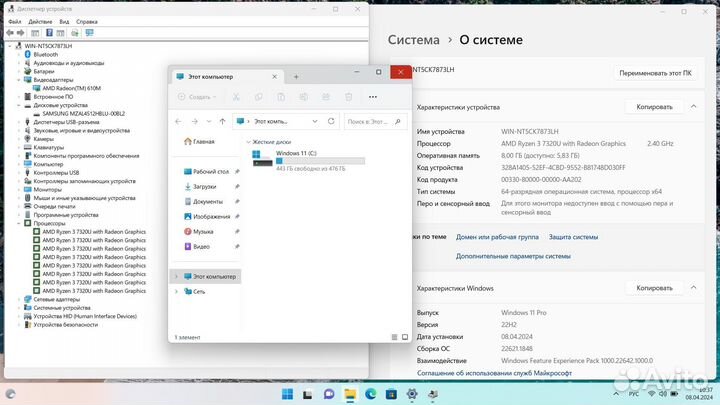Close the Этот компьютер Explorer tab

275,77
